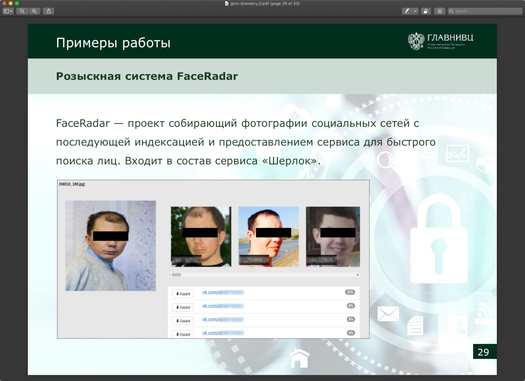Click the large query portrait photo
This screenshot has height=381, width=525.
click(x=110, y=245)
